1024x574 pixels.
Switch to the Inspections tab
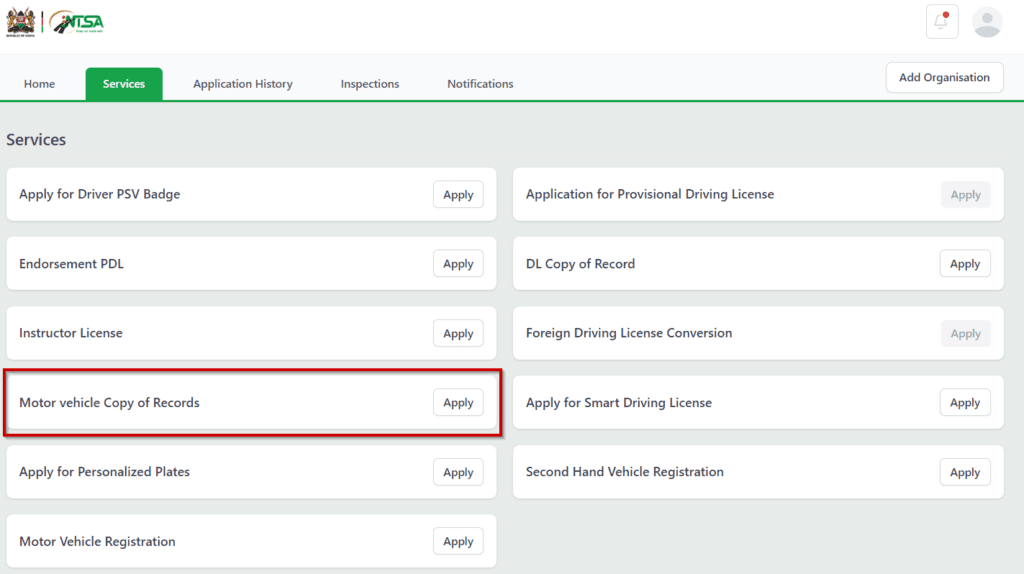click(x=370, y=84)
